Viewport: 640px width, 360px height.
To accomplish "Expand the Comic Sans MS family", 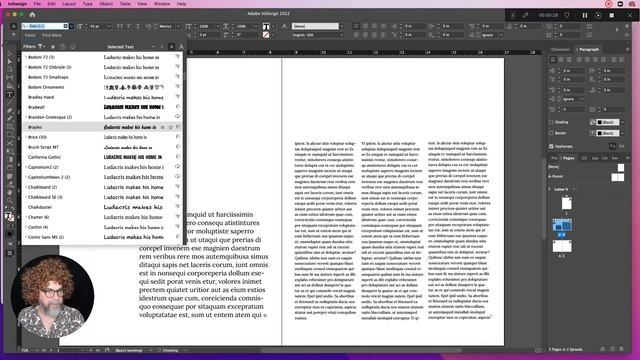I will click(x=26, y=237).
